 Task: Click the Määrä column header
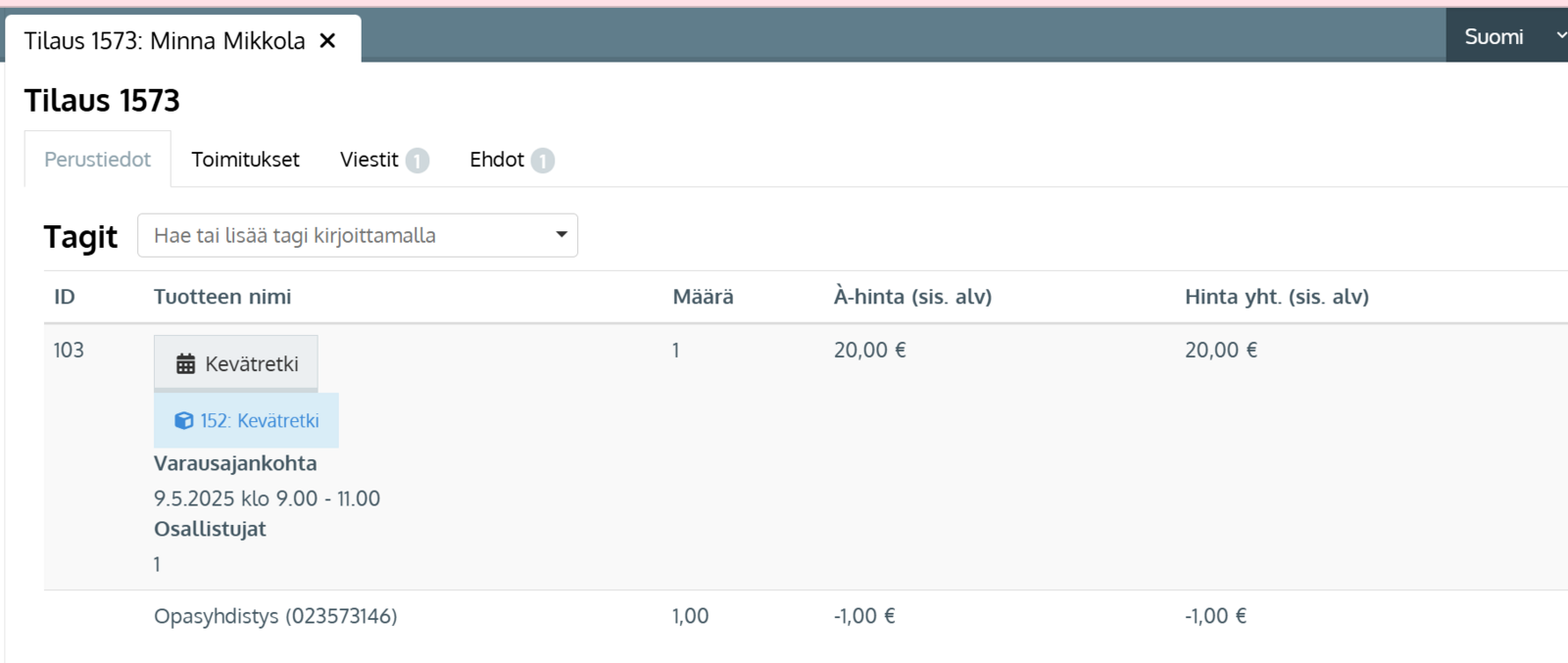[703, 297]
